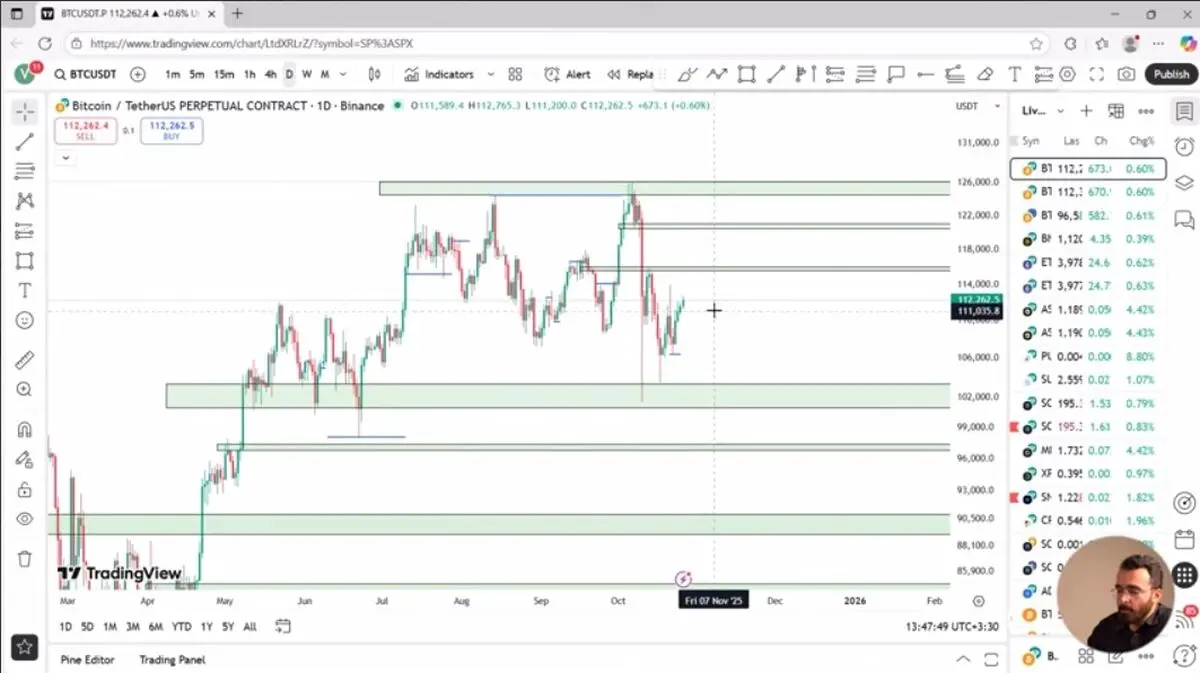
Task: Click the BUY price button
Action: pyautogui.click(x=172, y=130)
